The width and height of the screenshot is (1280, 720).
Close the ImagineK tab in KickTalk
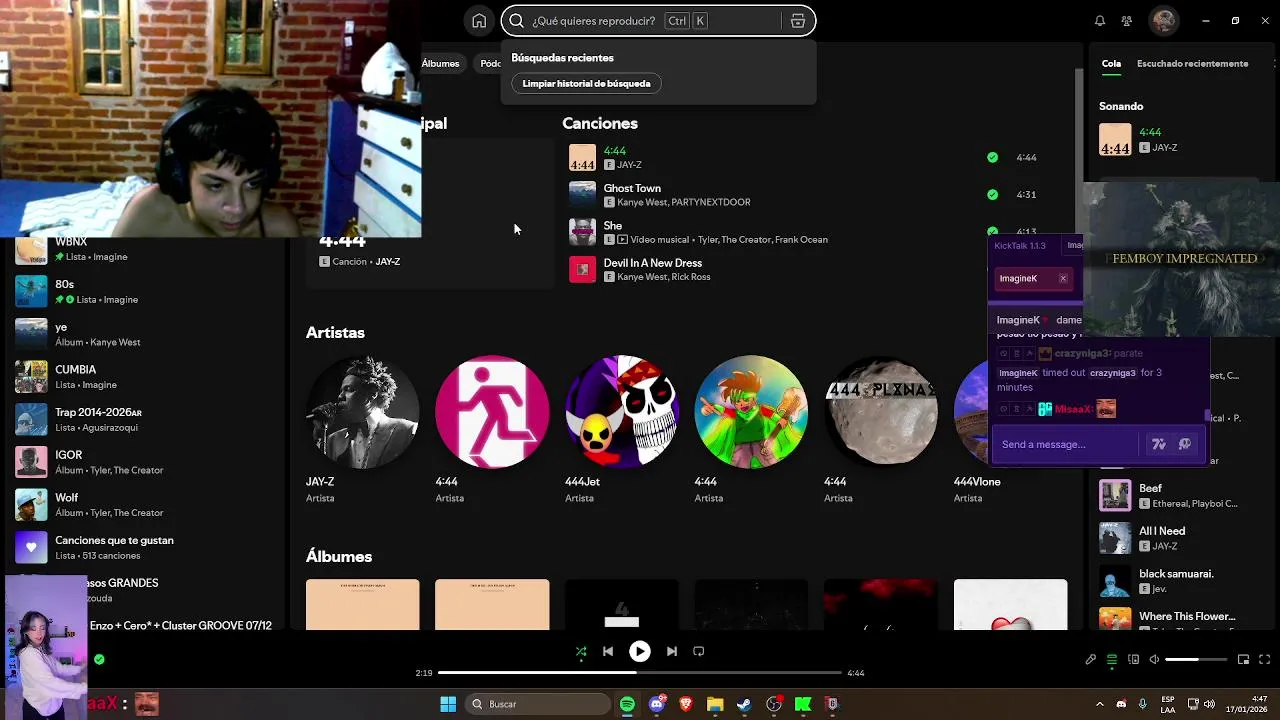point(1063,278)
